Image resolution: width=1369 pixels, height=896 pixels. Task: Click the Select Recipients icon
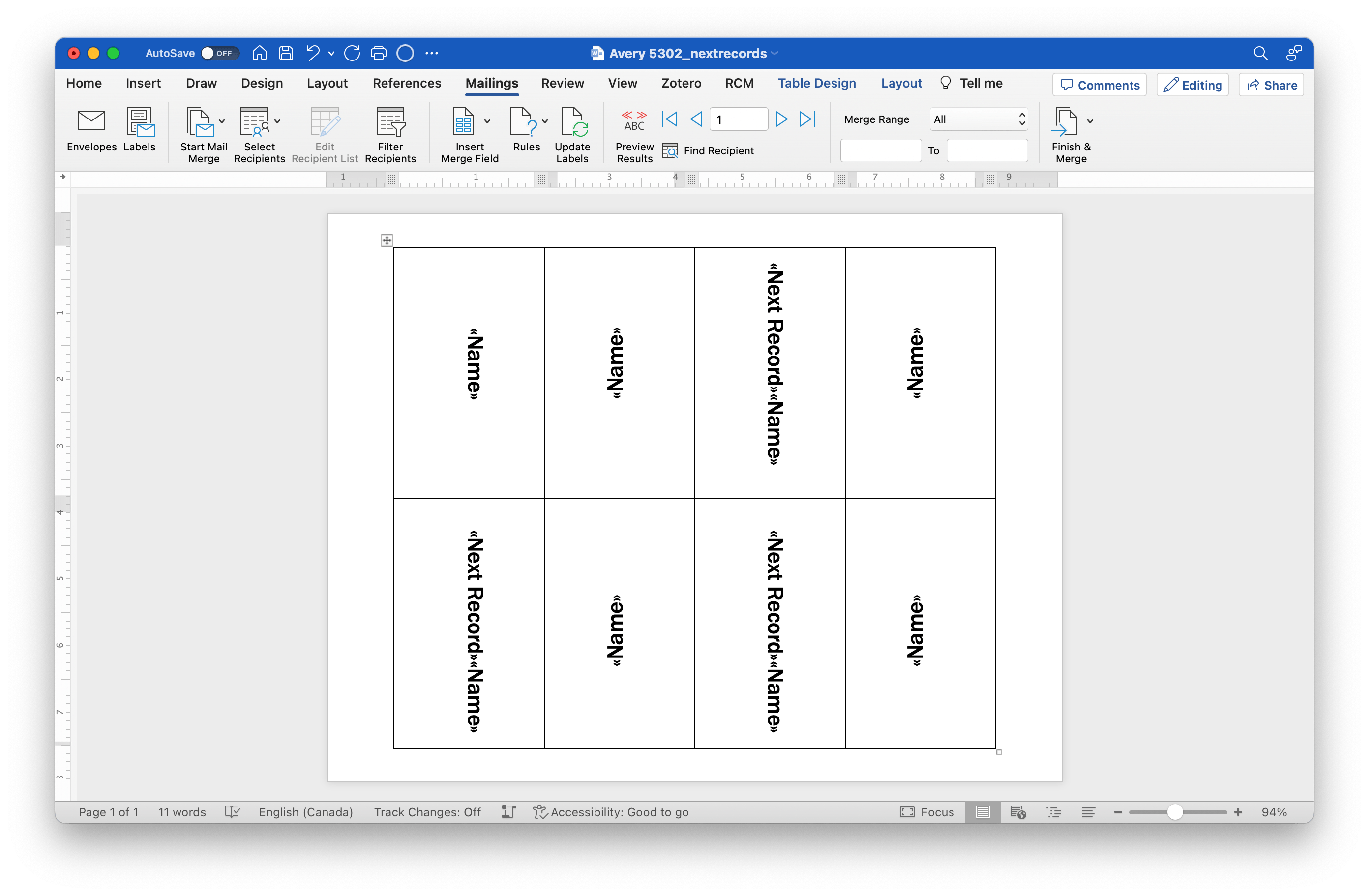tap(254, 122)
